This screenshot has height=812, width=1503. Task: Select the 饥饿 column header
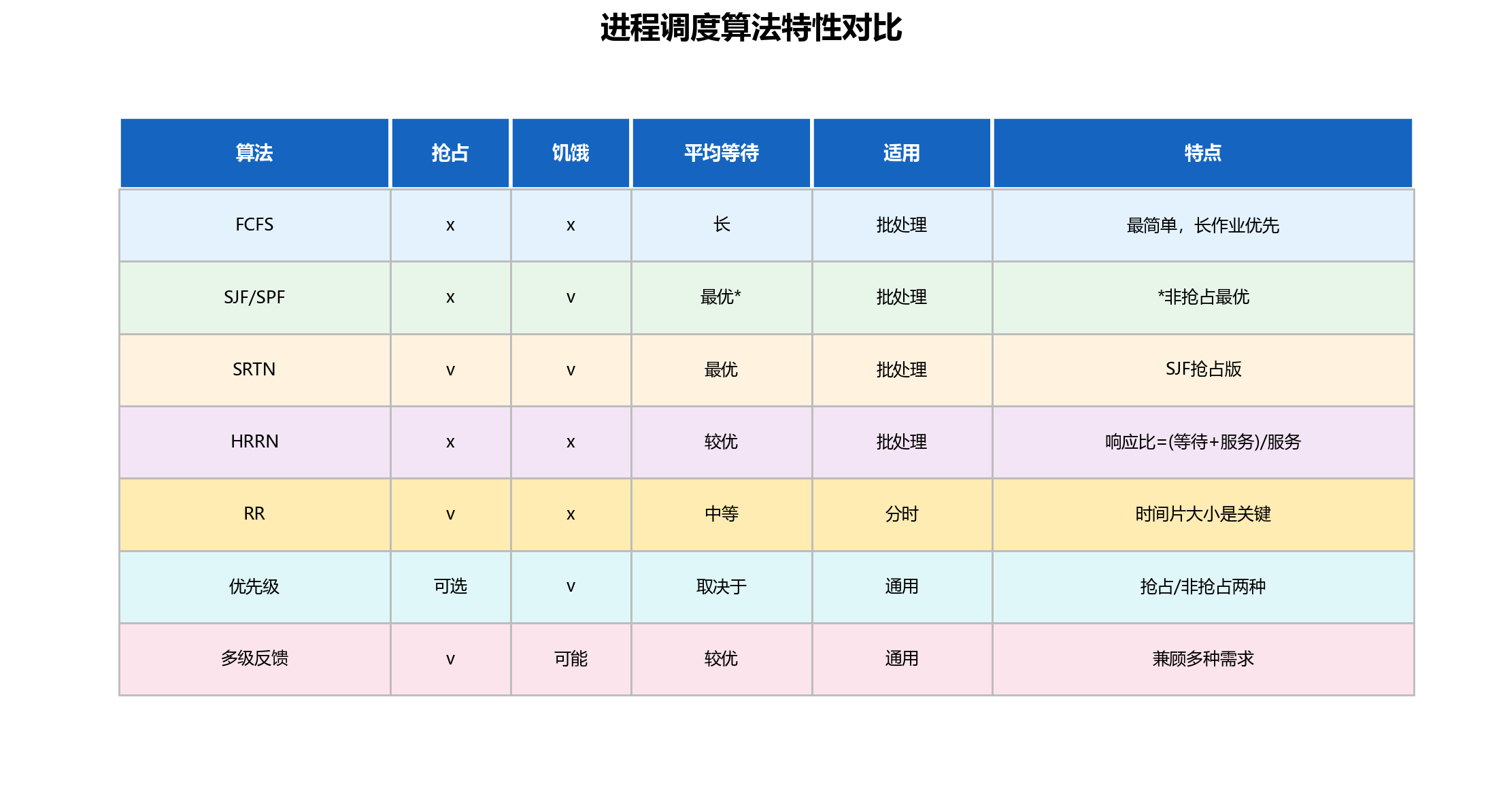[x=571, y=153]
